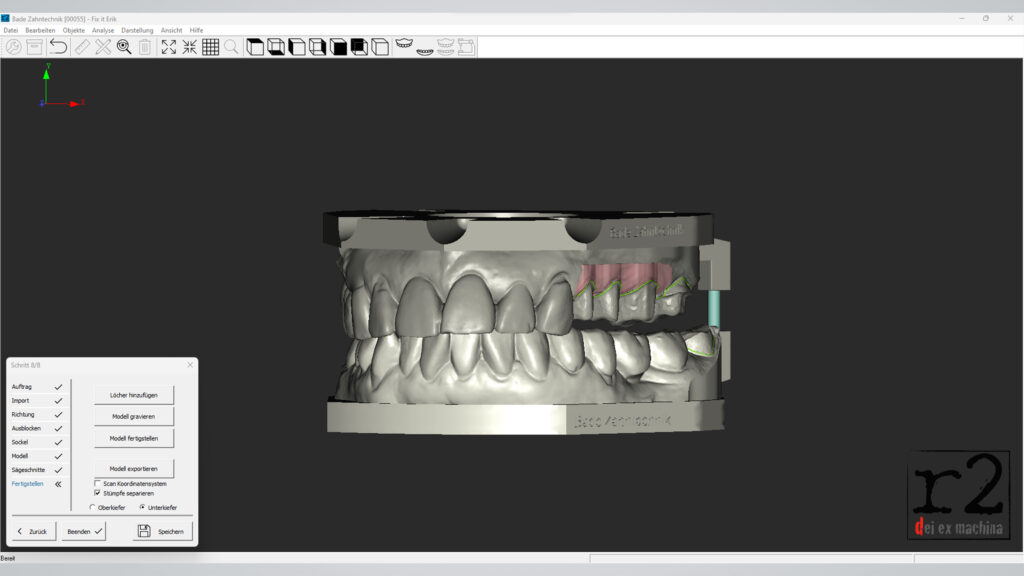Select the first cube view icon
1024x576 pixels.
coord(255,47)
